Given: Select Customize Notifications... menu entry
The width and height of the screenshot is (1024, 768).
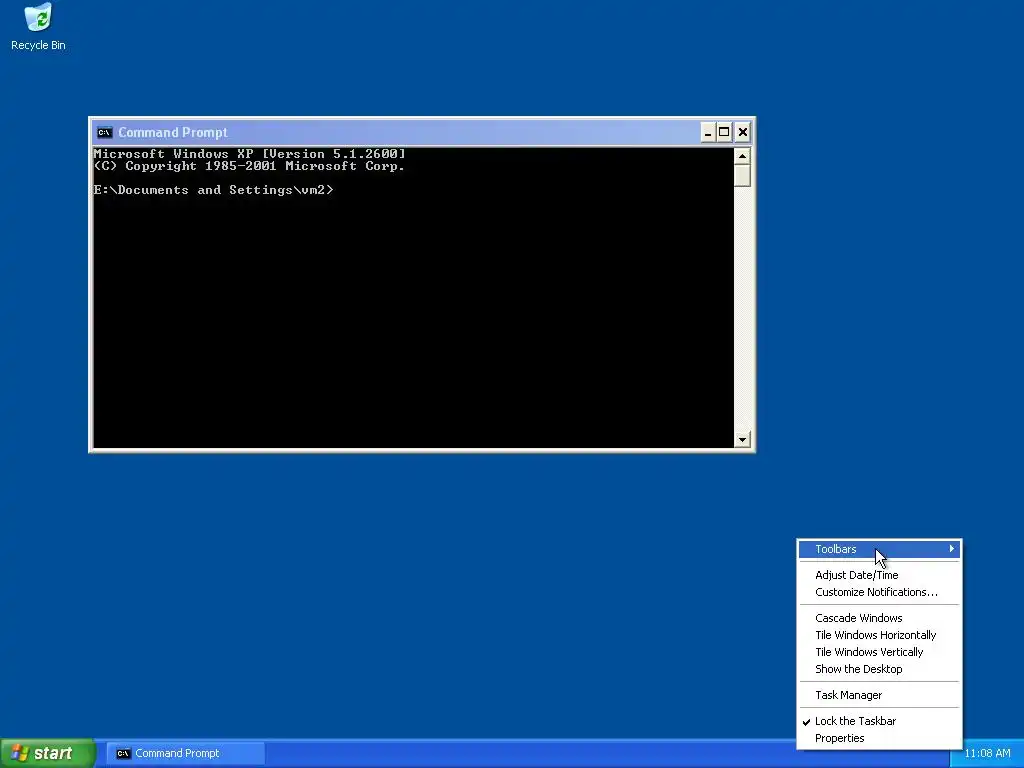Looking at the screenshot, I should coord(879,592).
